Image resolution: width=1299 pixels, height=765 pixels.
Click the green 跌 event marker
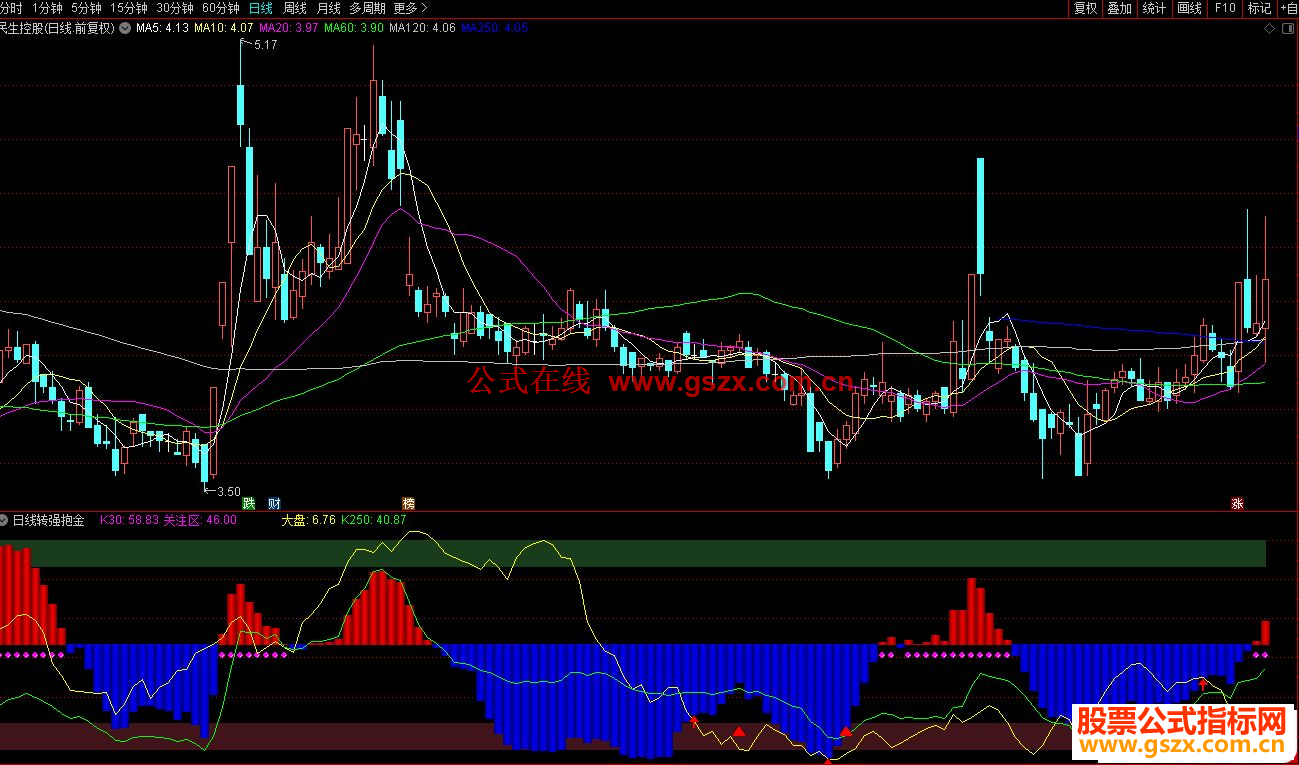tap(249, 503)
